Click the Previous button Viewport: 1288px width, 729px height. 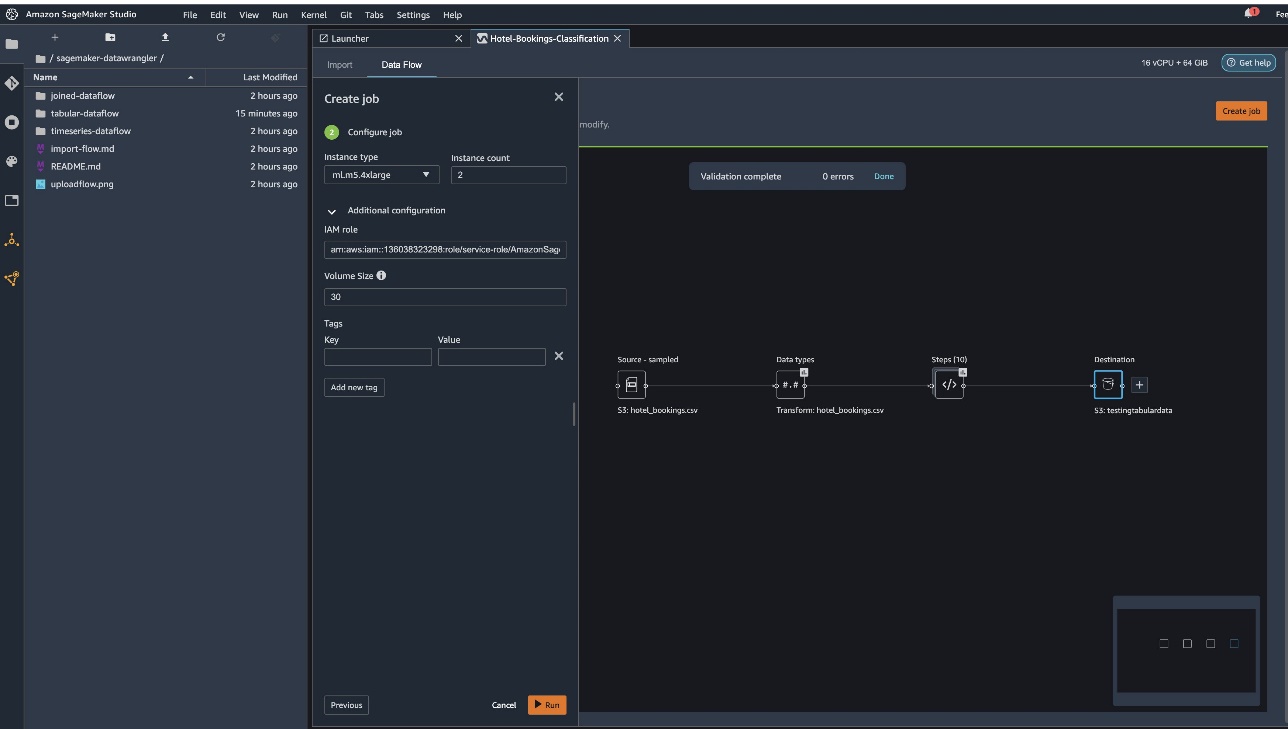click(346, 705)
